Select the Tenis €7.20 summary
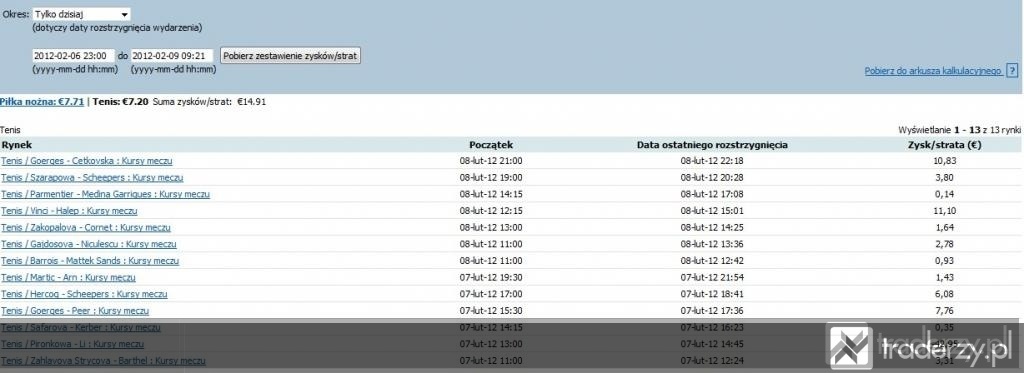This screenshot has height=373, width=1024. (121, 102)
